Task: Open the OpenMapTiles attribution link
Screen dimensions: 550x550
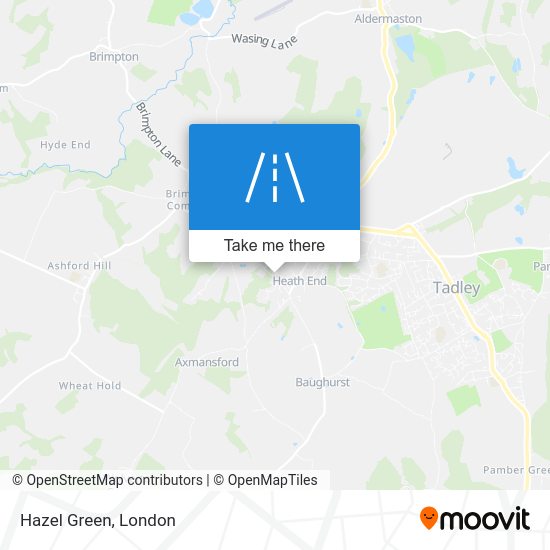Action: [265, 480]
